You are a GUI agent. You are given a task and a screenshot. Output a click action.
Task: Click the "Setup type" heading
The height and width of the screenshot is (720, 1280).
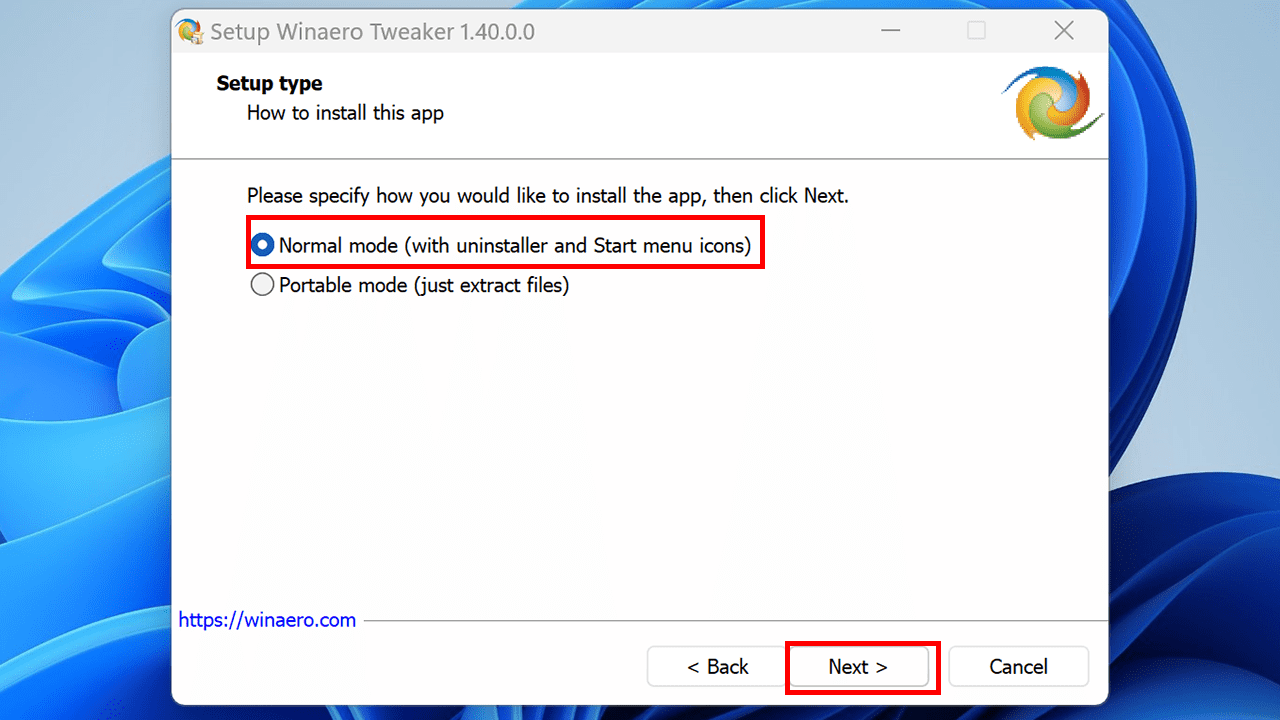269,84
